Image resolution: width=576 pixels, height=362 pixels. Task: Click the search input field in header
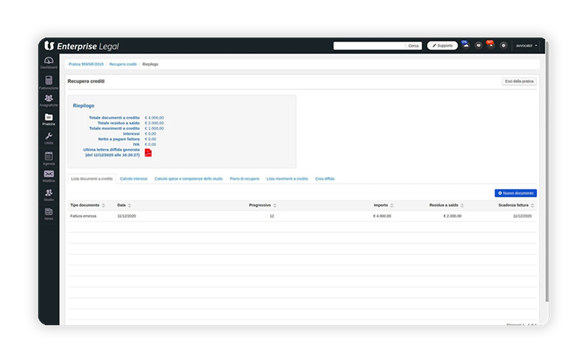369,46
